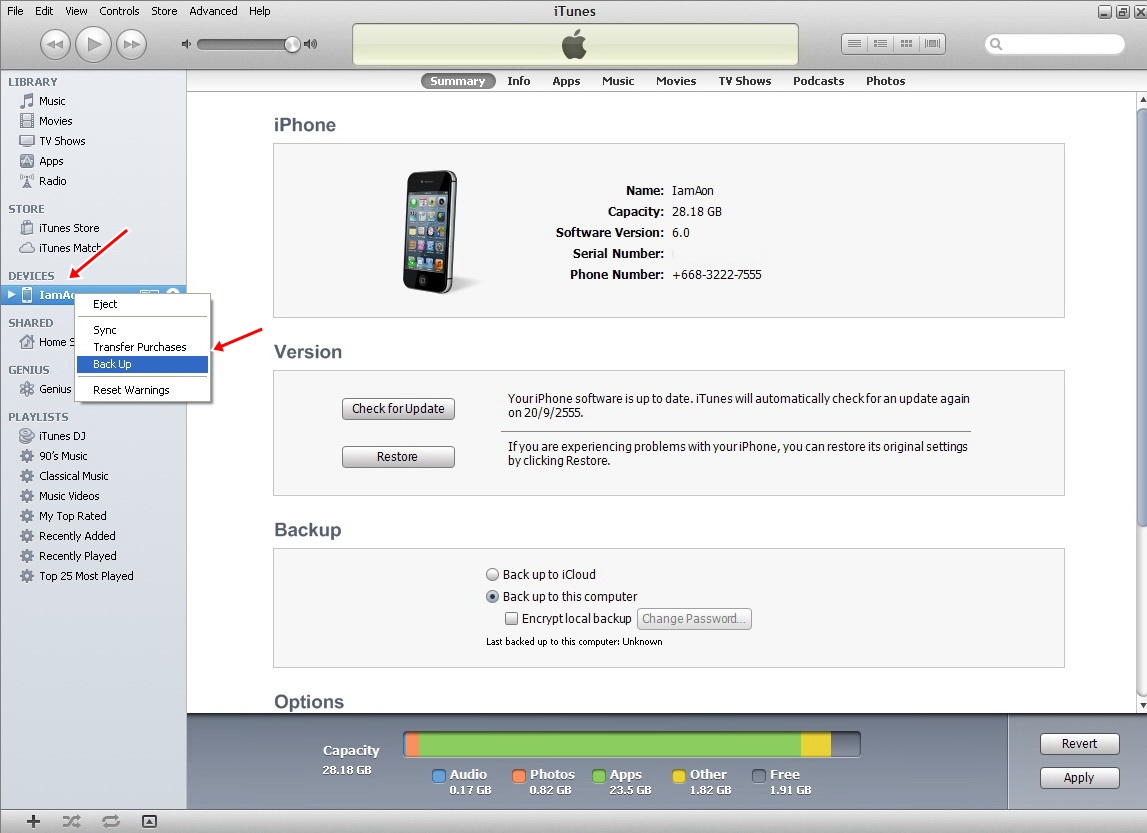Switch to the Movies tab
This screenshot has height=833, width=1147.
coord(676,81)
